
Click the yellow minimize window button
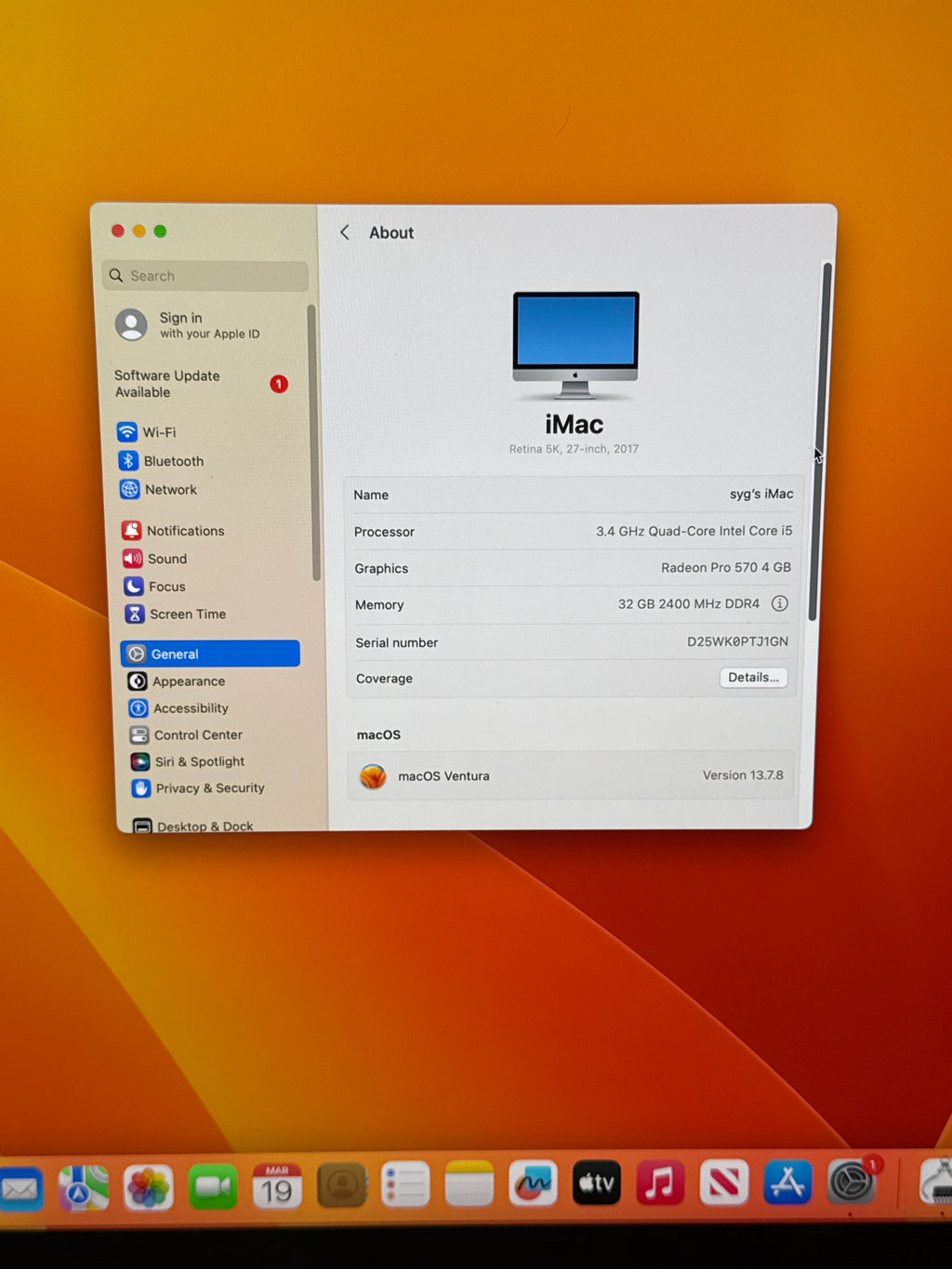click(139, 231)
